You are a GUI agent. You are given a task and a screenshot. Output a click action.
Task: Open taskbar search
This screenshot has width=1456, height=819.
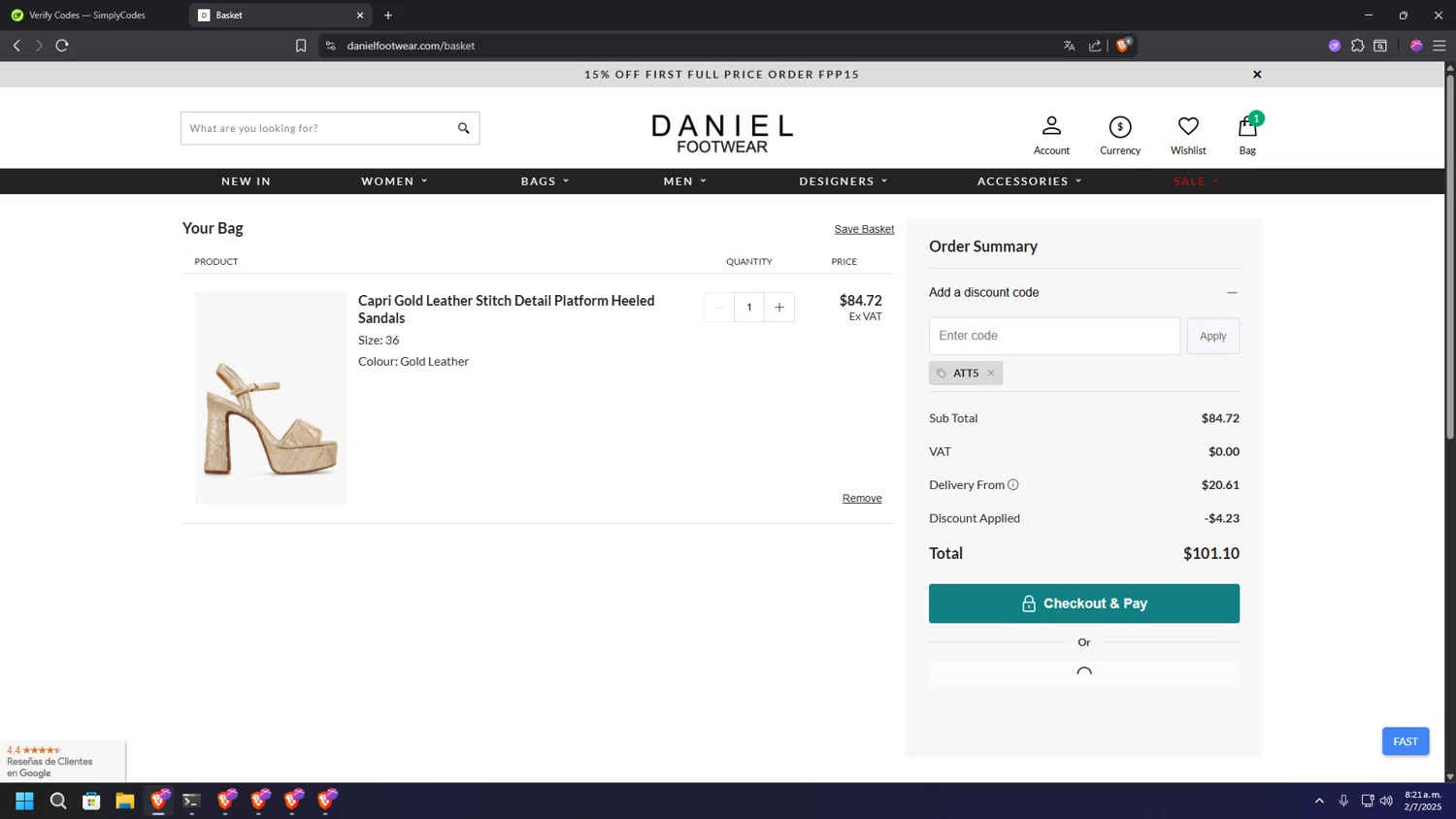(58, 801)
